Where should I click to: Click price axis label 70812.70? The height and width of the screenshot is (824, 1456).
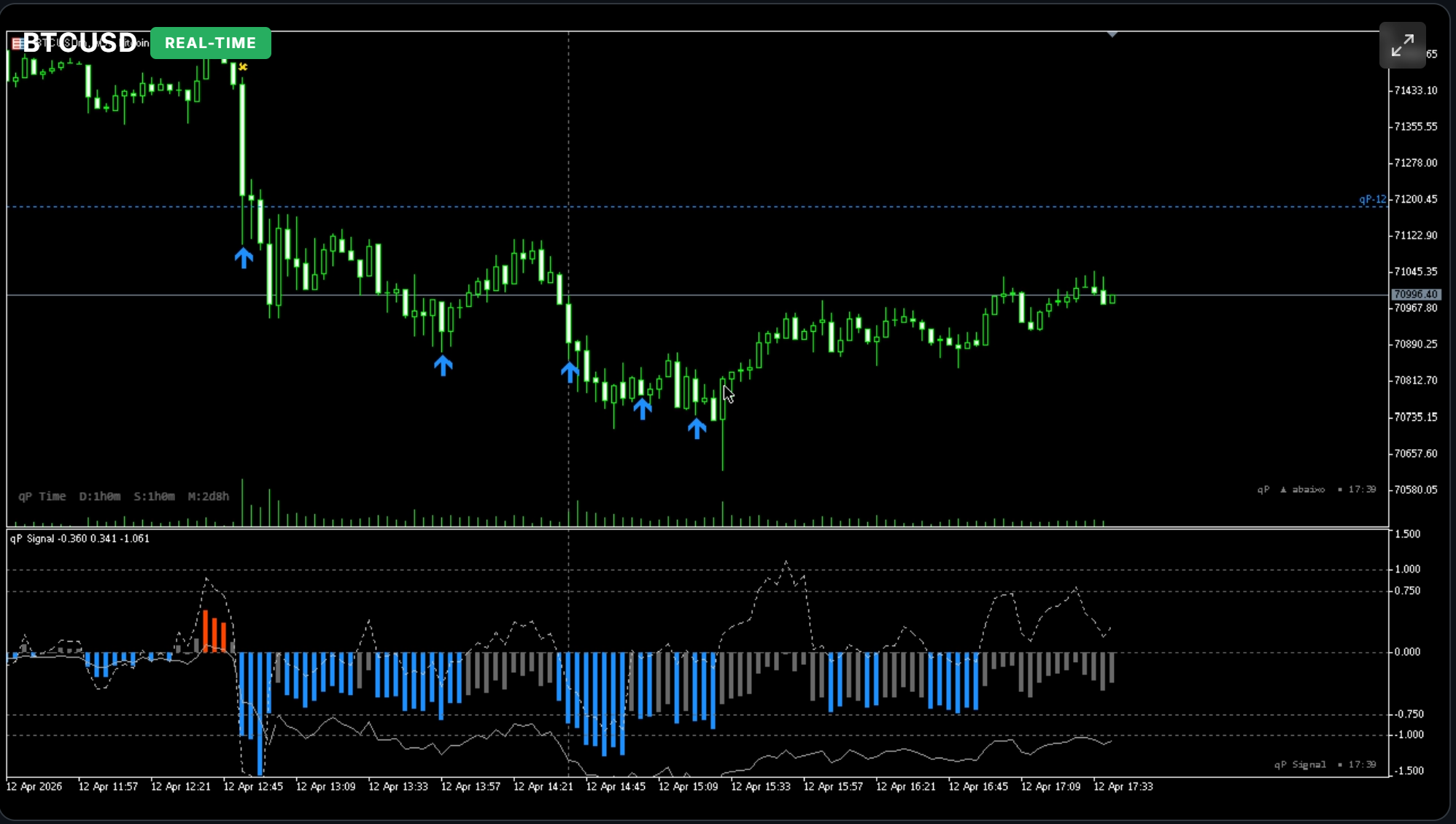click(1415, 381)
